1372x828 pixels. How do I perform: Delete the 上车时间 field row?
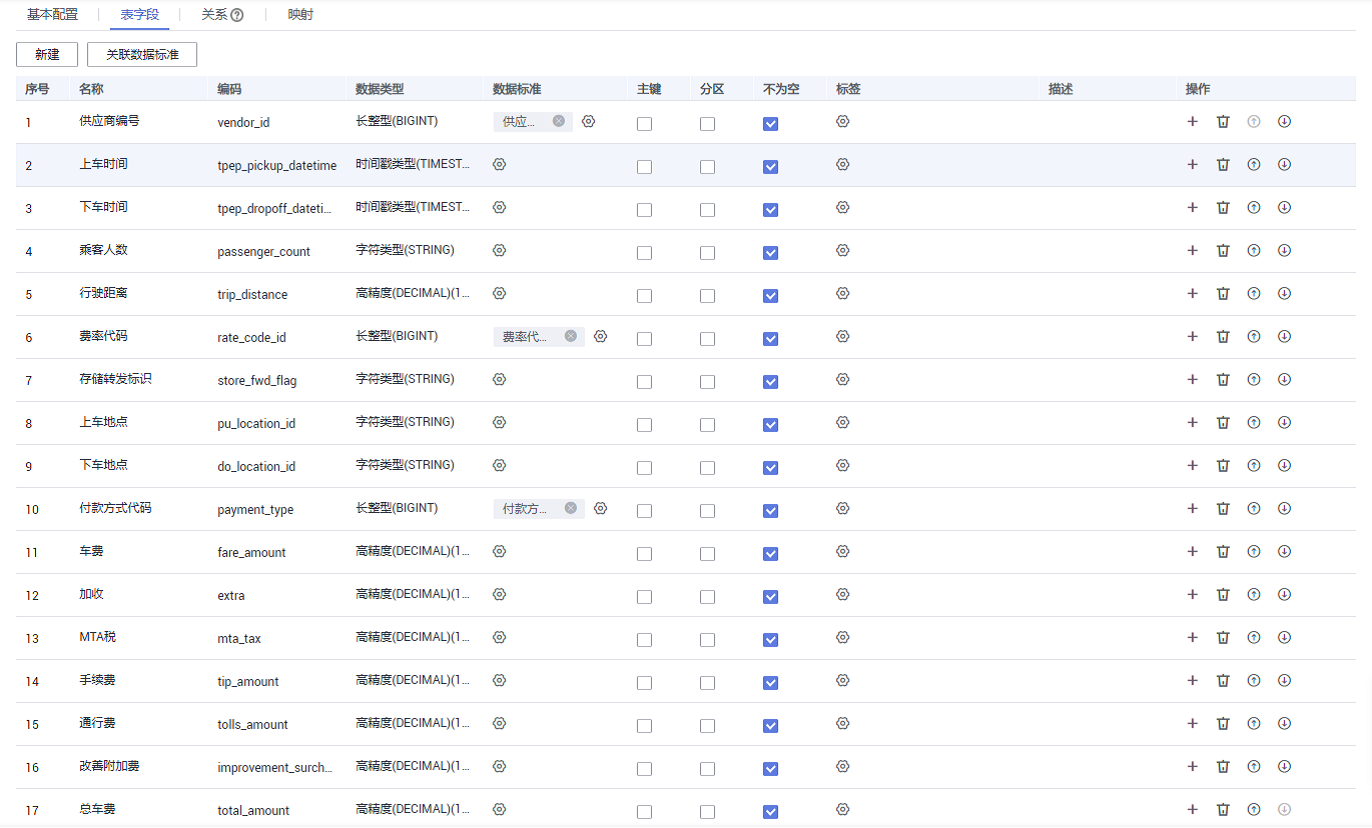pos(1223,165)
